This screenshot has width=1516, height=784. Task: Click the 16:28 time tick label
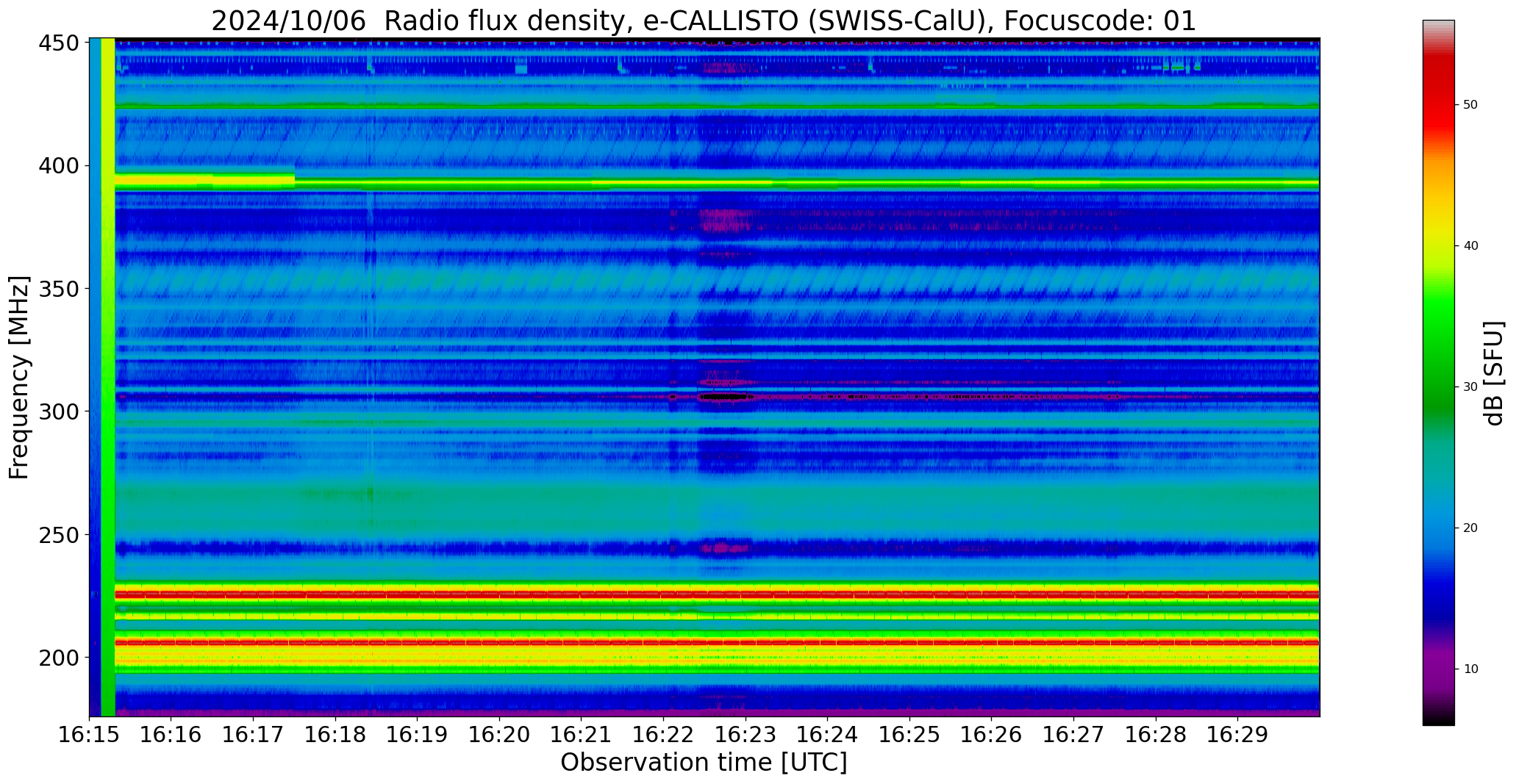click(x=1156, y=735)
